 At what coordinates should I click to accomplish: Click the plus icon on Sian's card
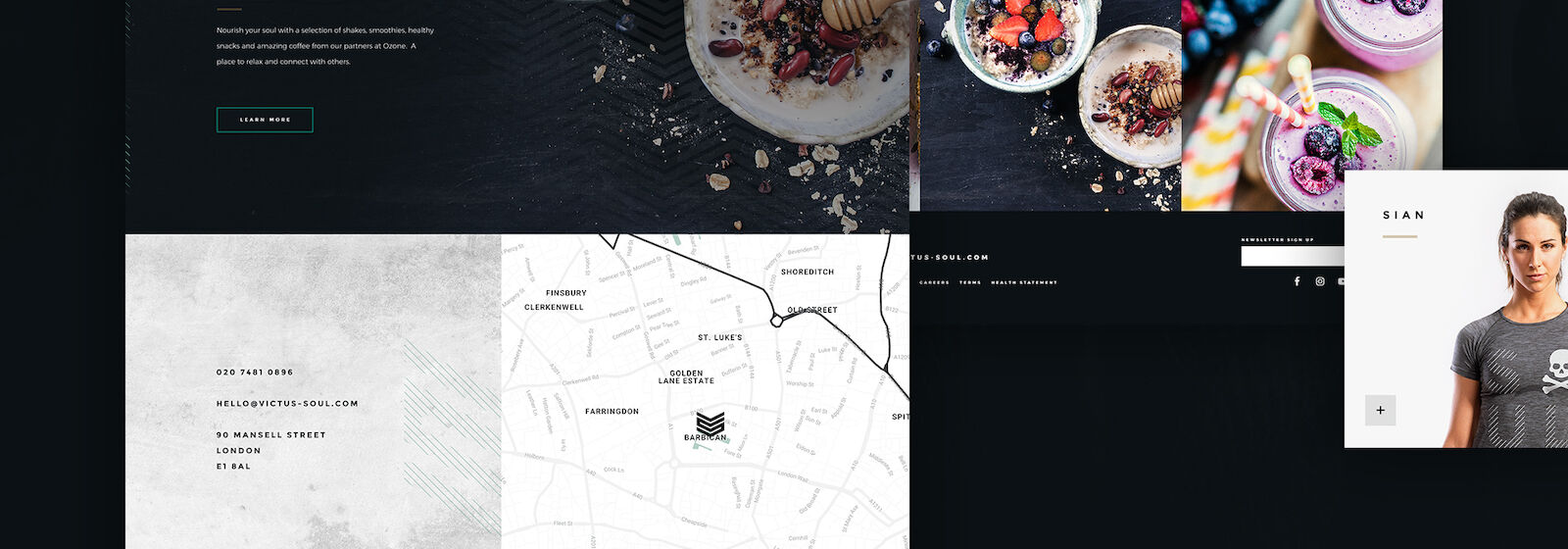pos(1380,410)
